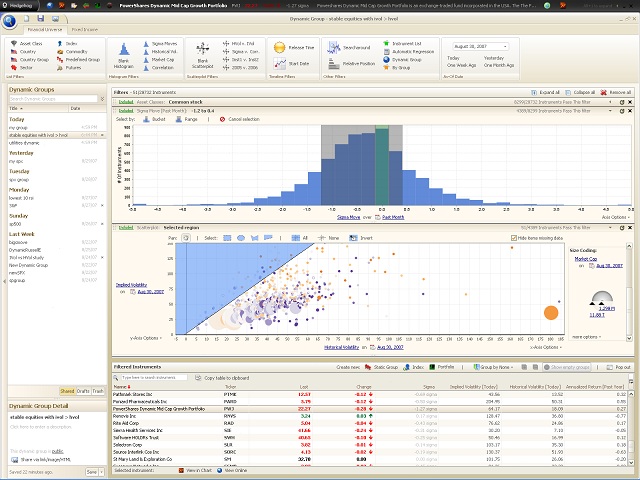Viewport: 640px width, 480px height.
Task: Click the 11.88 T size limit value
Action: [x=597, y=315]
